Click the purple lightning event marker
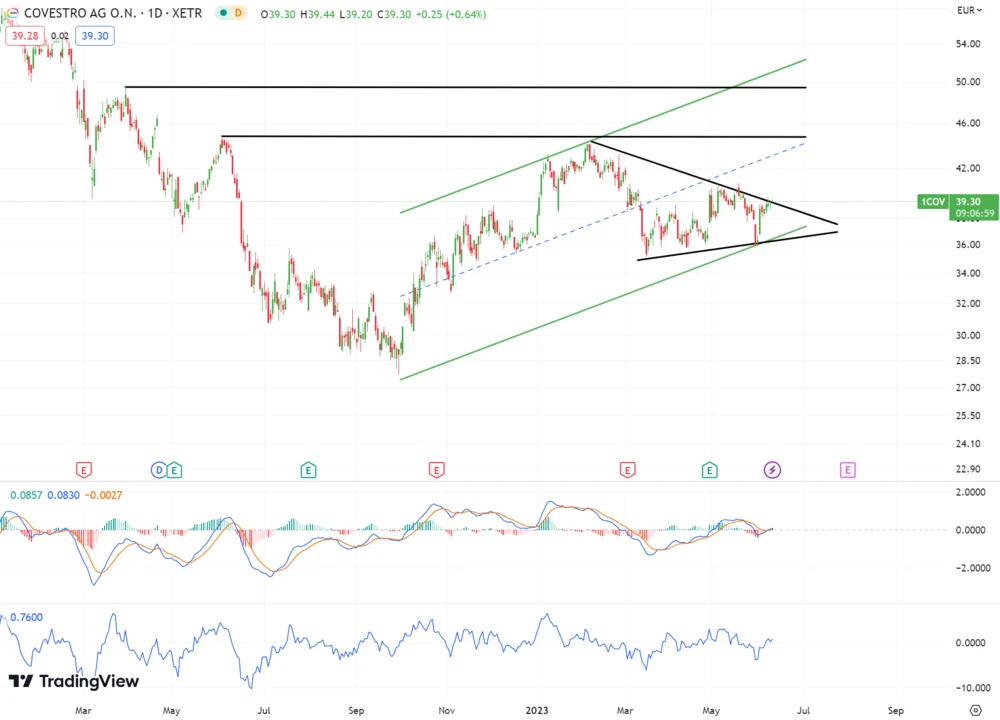The height and width of the screenshot is (720, 1000). tap(772, 469)
